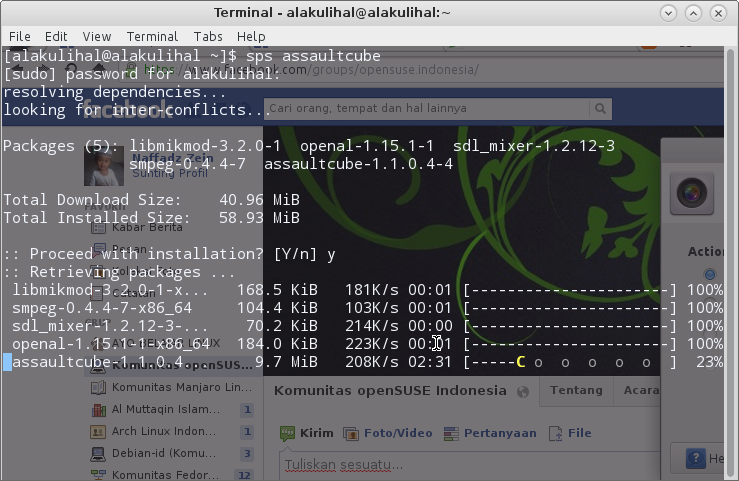This screenshot has height=481, width=739.
Task: Select Kirim to write a post
Action: (x=316, y=433)
